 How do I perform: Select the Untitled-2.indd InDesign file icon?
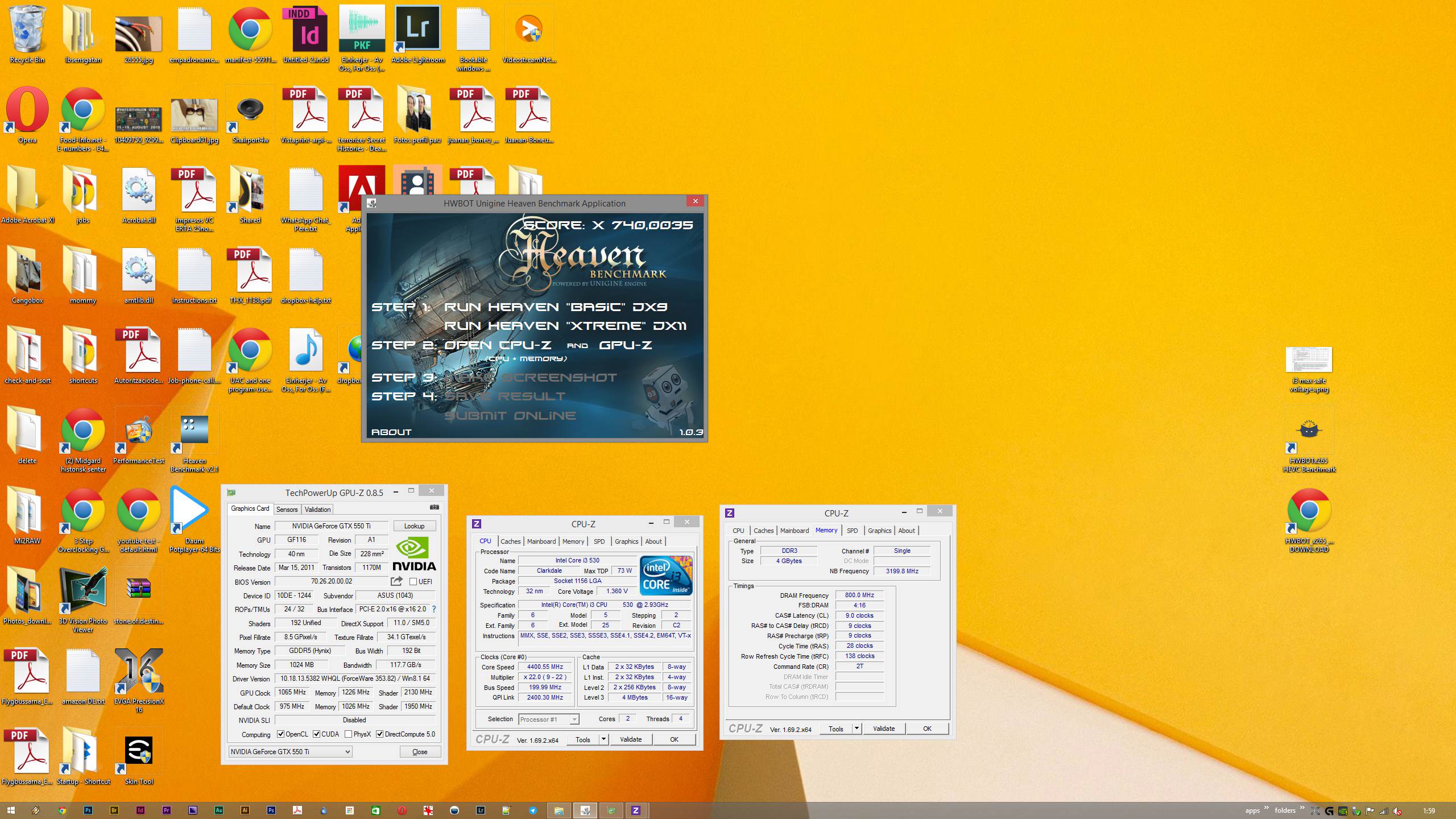[x=306, y=34]
